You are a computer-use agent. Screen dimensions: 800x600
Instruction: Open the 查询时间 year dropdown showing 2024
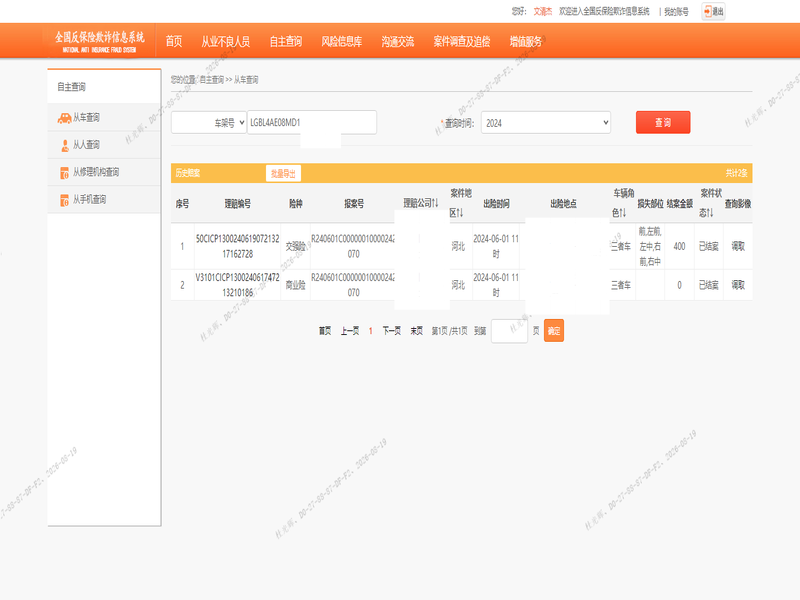tap(545, 122)
